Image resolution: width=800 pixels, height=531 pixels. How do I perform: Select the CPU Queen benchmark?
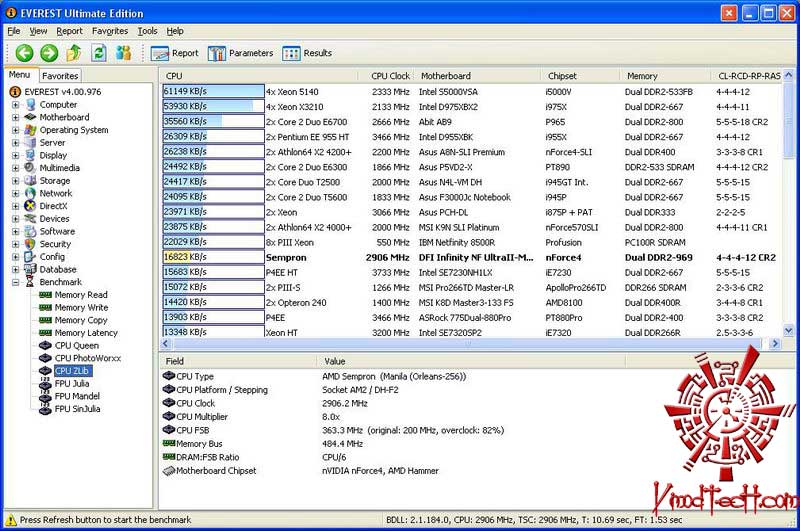(77, 346)
